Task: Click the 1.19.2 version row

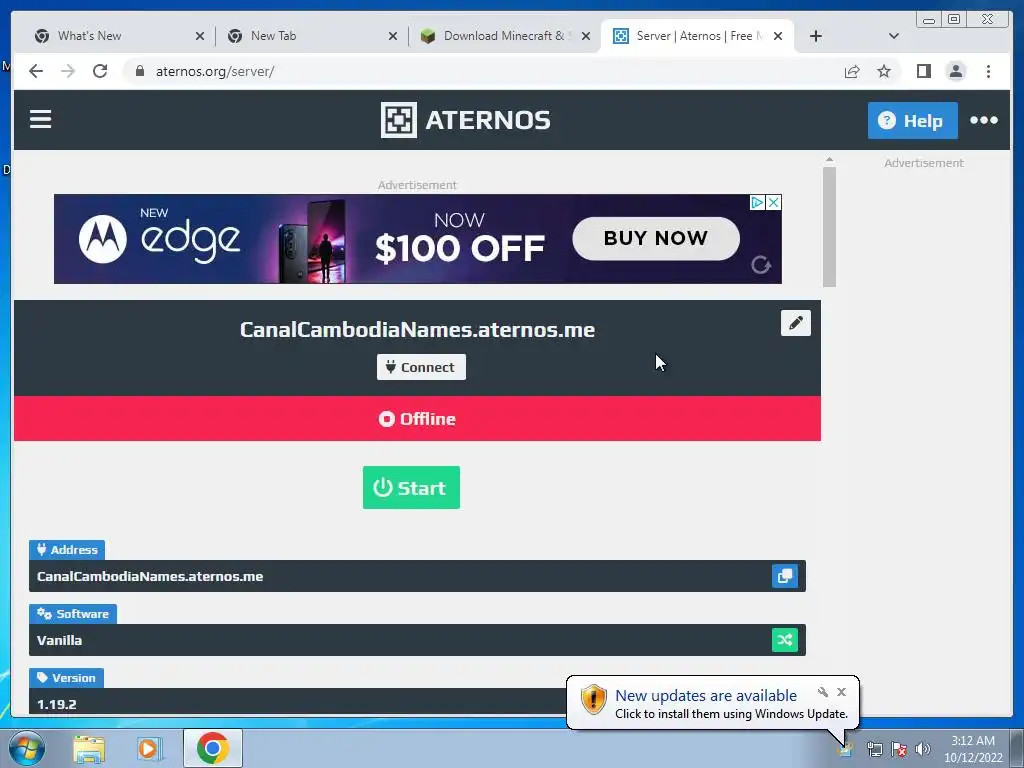Action: (417, 702)
